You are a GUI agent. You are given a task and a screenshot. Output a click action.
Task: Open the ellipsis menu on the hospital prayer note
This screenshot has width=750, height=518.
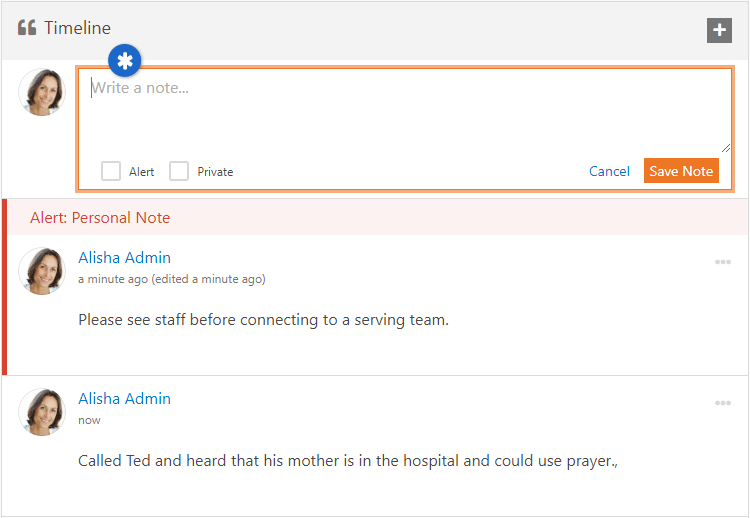(723, 403)
